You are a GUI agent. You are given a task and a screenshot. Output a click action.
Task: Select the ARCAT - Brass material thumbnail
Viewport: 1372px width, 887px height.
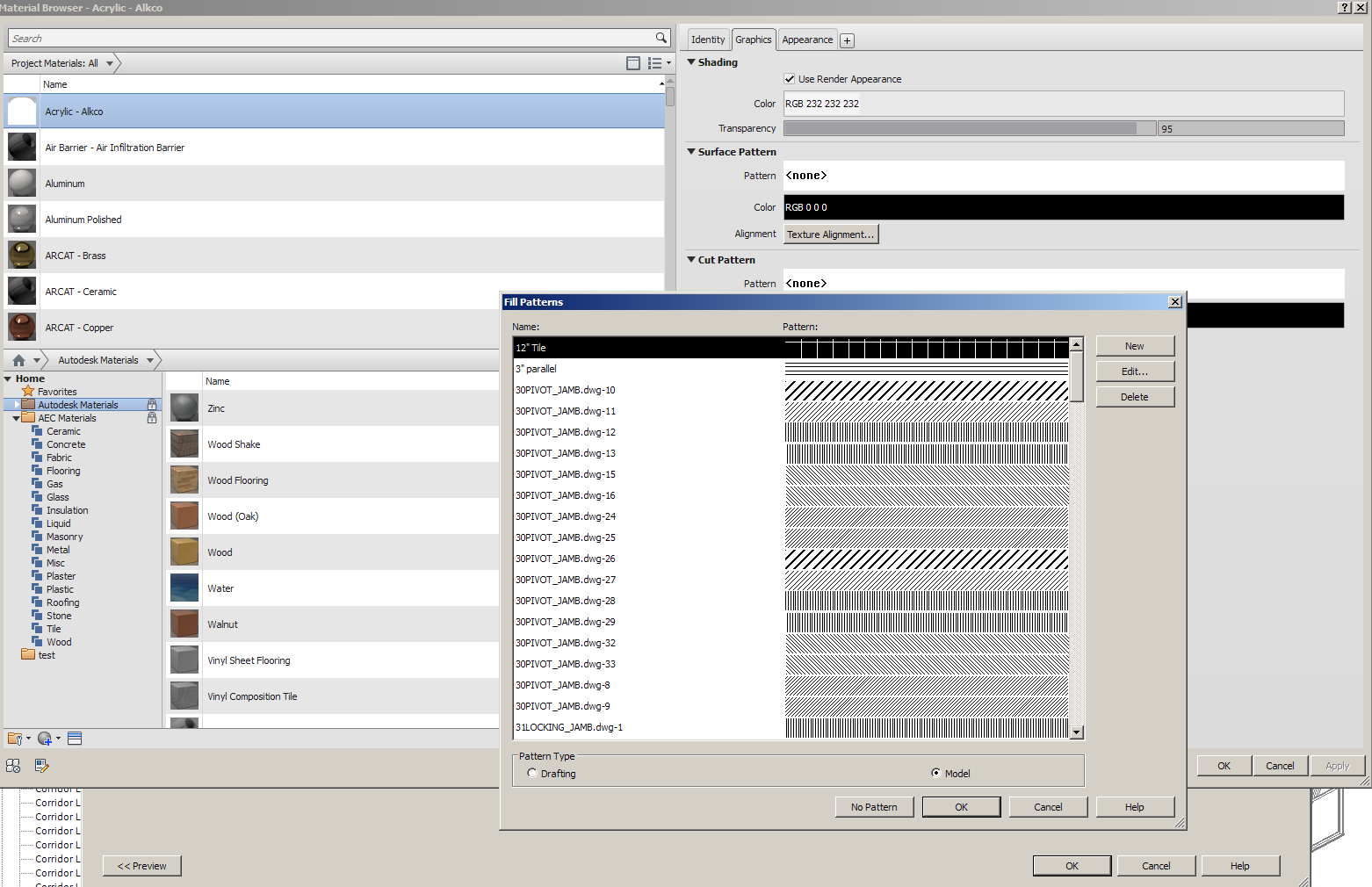click(22, 256)
